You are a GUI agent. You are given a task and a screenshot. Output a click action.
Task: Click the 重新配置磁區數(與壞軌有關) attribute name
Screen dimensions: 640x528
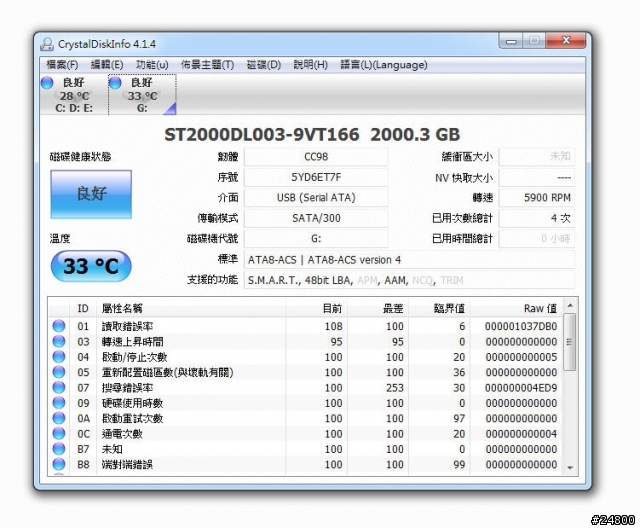click(x=167, y=372)
